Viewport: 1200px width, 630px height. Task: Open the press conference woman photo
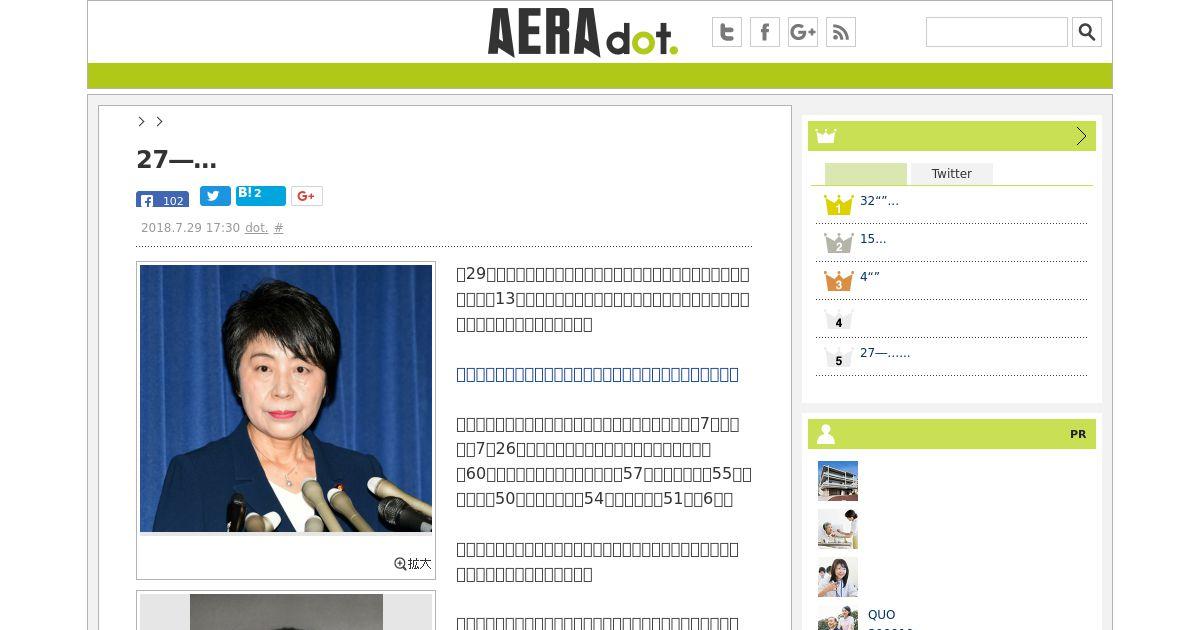[x=286, y=398]
